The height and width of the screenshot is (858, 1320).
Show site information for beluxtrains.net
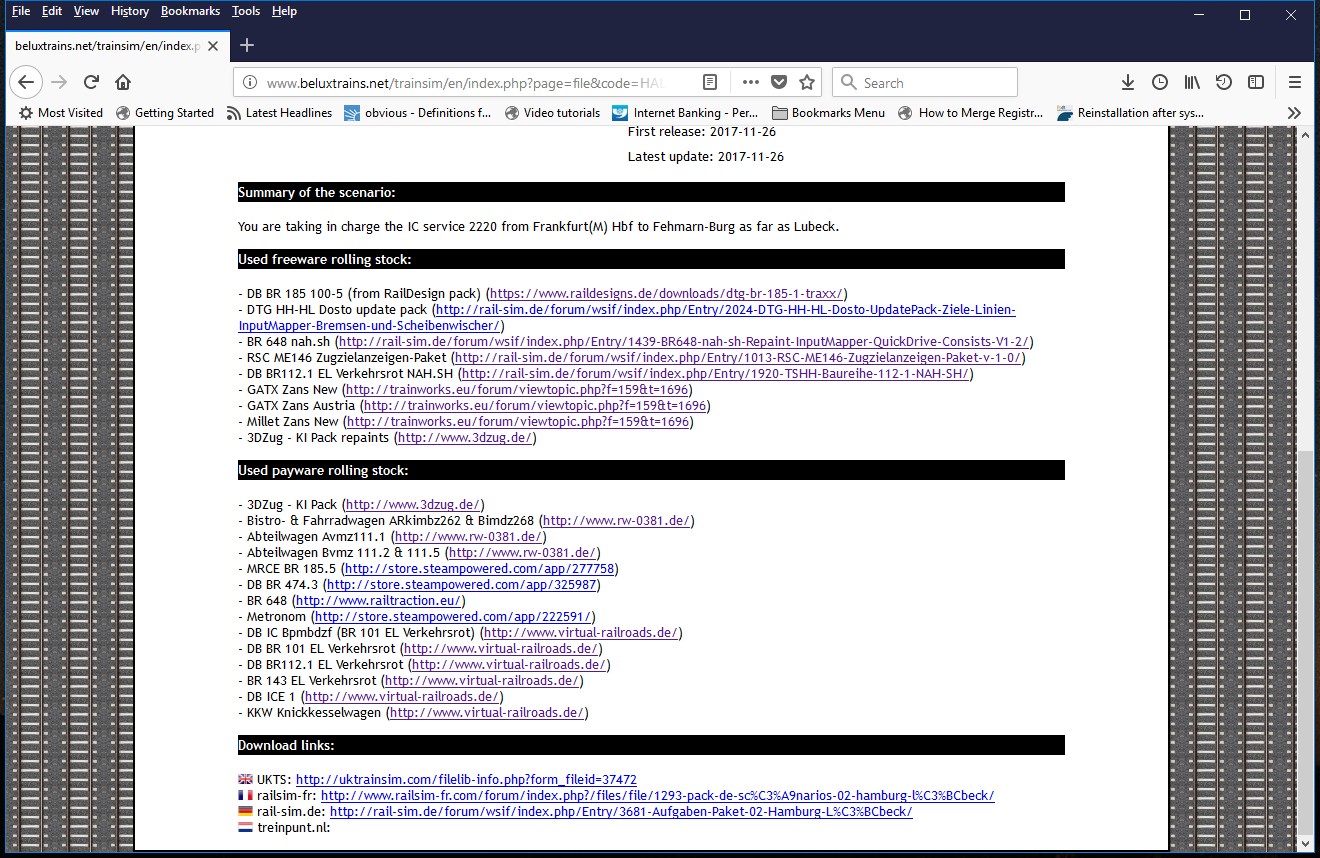[250, 83]
